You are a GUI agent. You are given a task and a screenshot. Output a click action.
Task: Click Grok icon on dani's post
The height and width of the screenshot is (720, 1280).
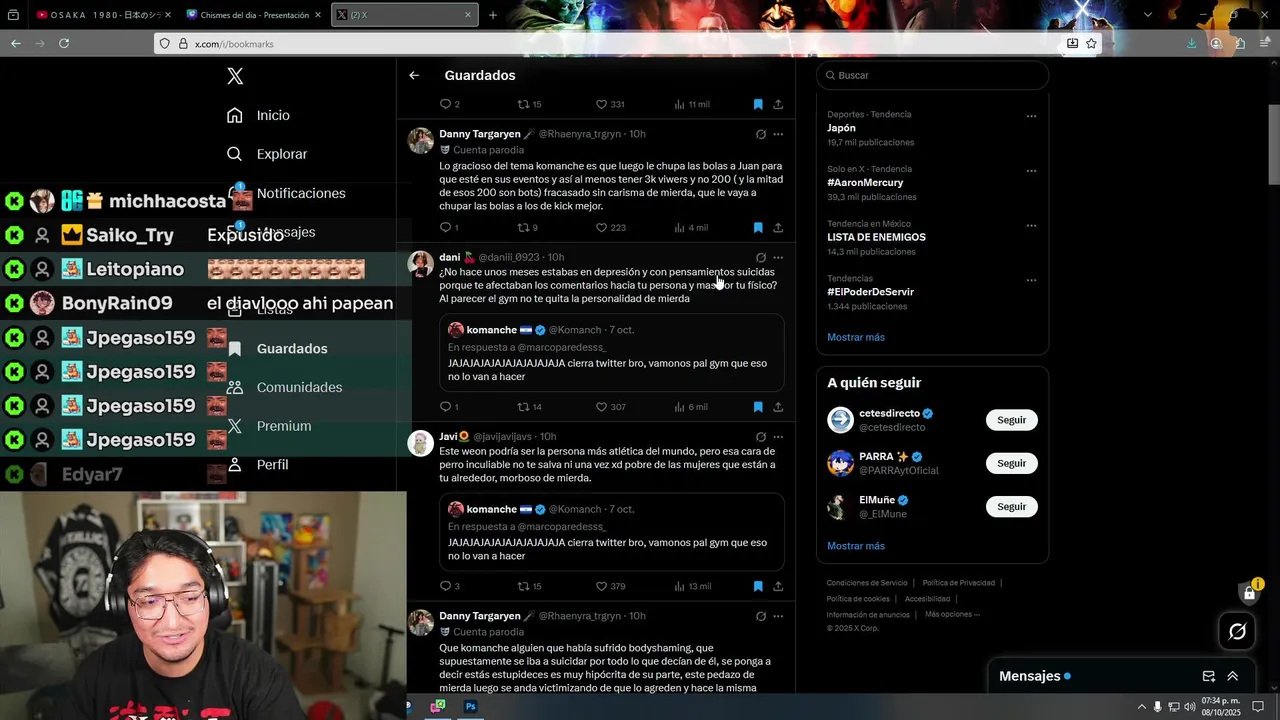coord(761,258)
